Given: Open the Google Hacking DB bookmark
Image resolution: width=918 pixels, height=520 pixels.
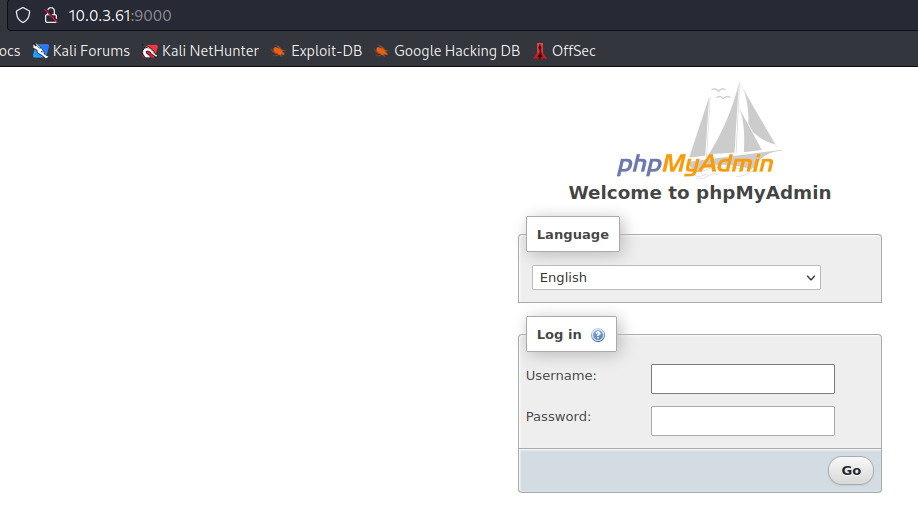Looking at the screenshot, I should tap(447, 51).
